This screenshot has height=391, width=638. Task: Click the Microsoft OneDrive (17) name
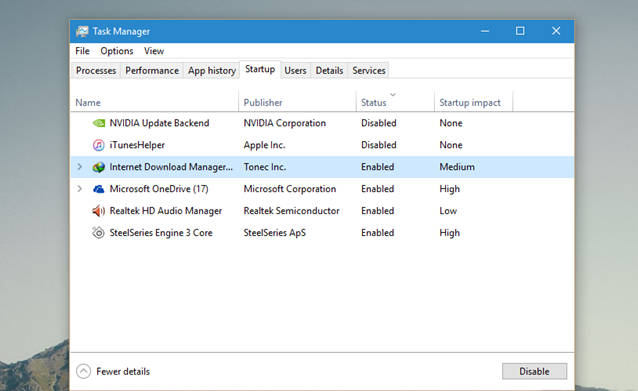[x=159, y=189]
